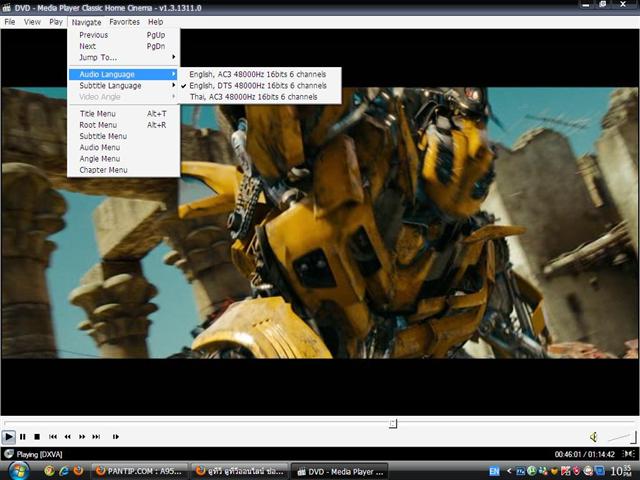
Task: Launch Internet Explorer from quick launch
Action: [64, 471]
